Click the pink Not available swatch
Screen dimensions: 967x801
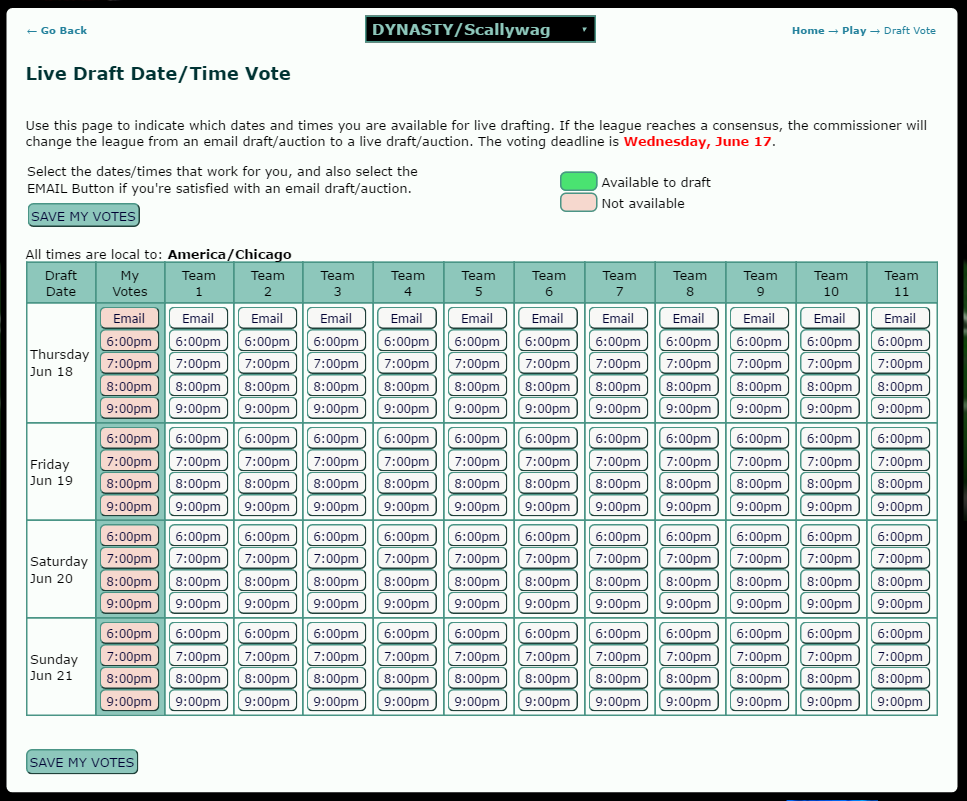[578, 202]
